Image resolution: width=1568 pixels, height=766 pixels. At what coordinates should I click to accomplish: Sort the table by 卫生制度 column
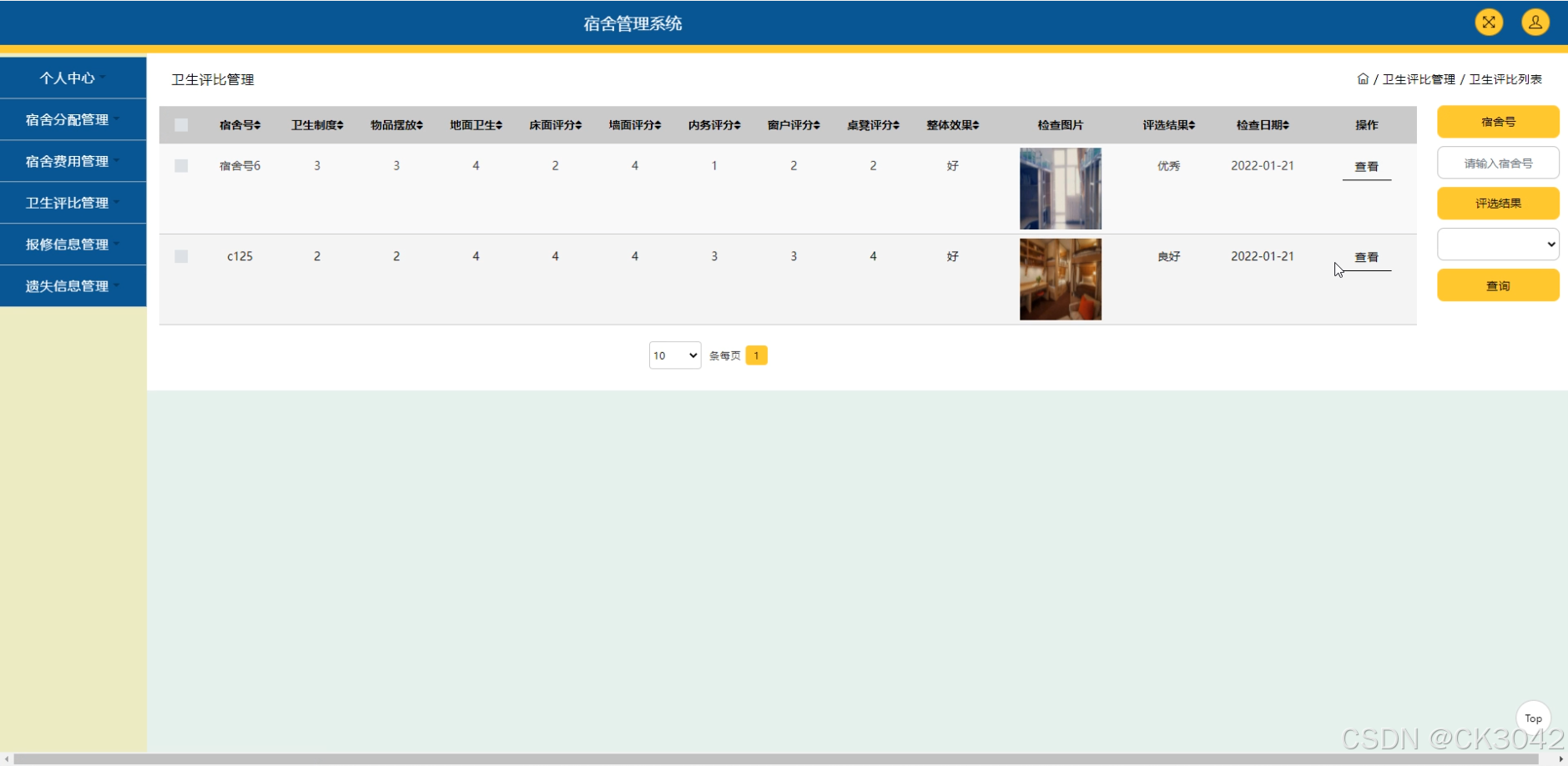tap(317, 125)
